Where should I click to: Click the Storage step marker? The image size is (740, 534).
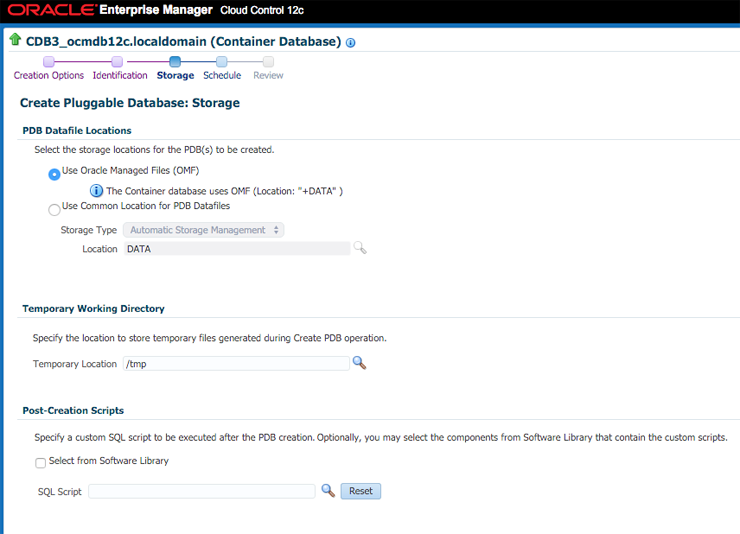[175, 62]
